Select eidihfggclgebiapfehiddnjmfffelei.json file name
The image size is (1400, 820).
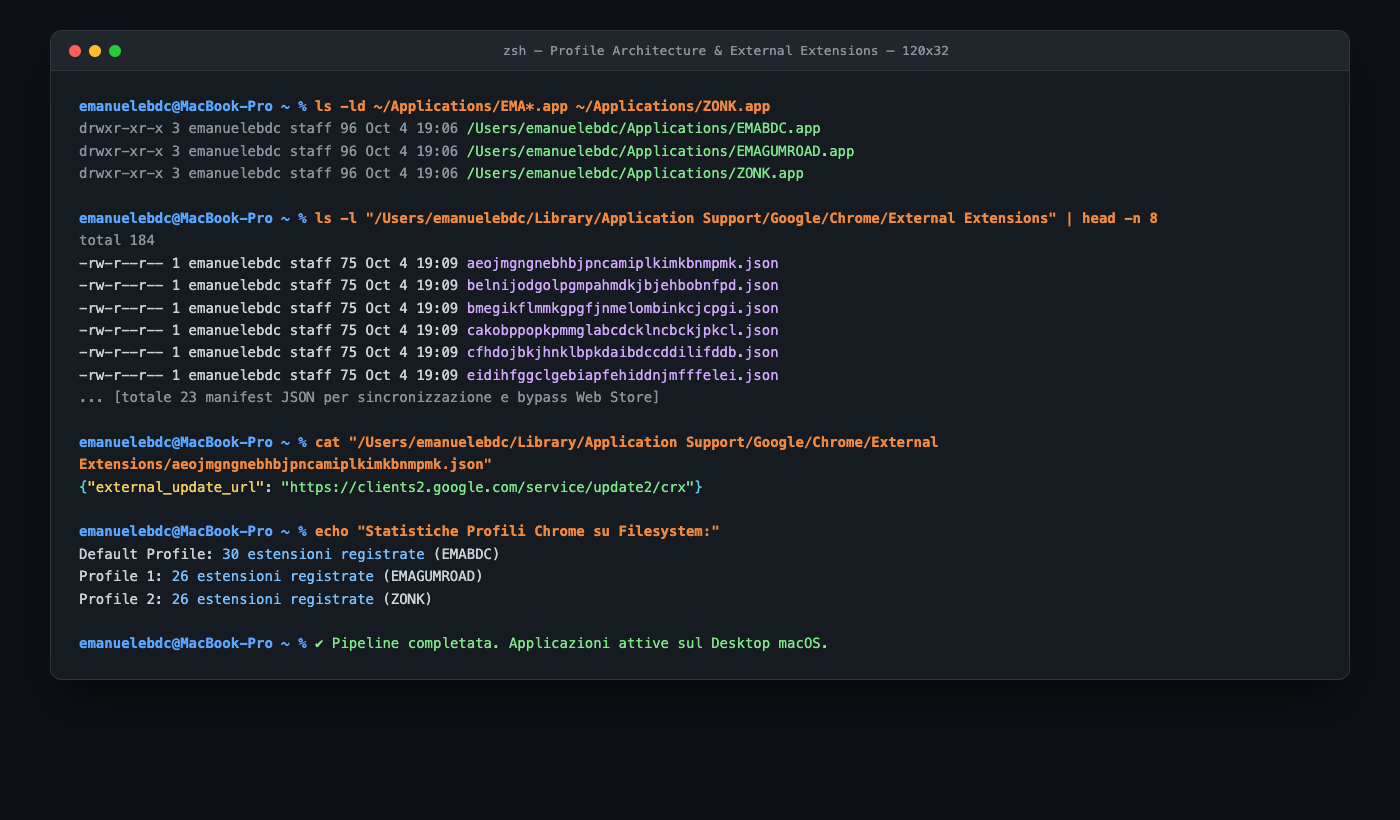click(x=622, y=375)
